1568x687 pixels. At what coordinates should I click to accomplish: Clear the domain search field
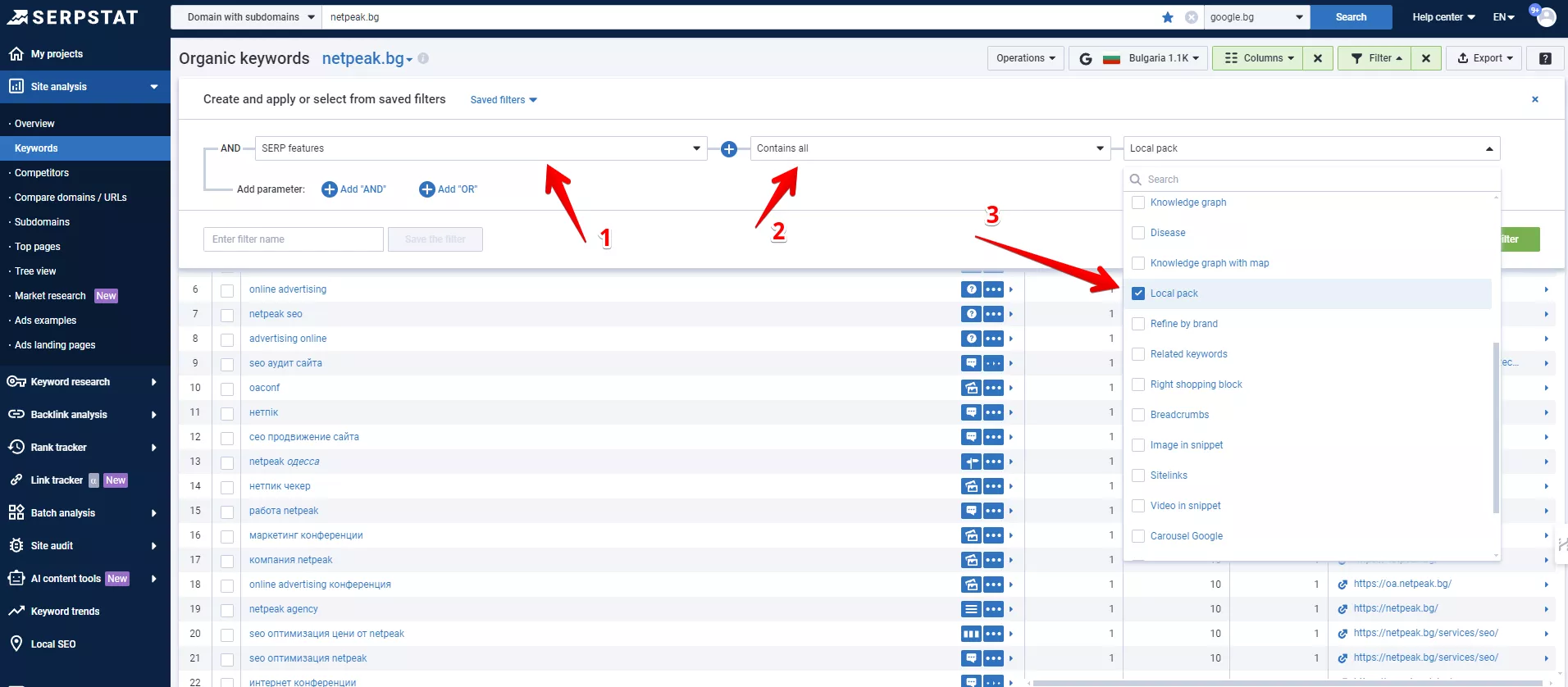(x=1192, y=17)
